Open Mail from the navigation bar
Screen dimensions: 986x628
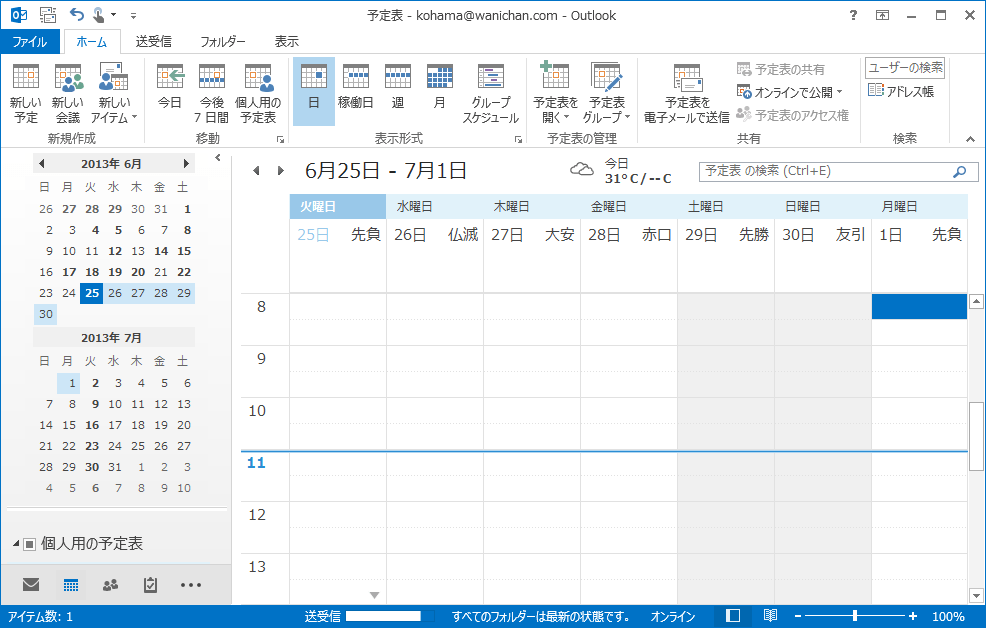[x=31, y=585]
